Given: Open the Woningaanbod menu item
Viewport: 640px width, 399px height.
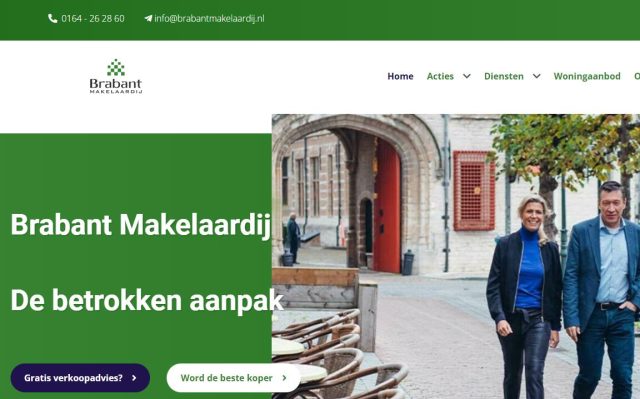Looking at the screenshot, I should (x=587, y=76).
